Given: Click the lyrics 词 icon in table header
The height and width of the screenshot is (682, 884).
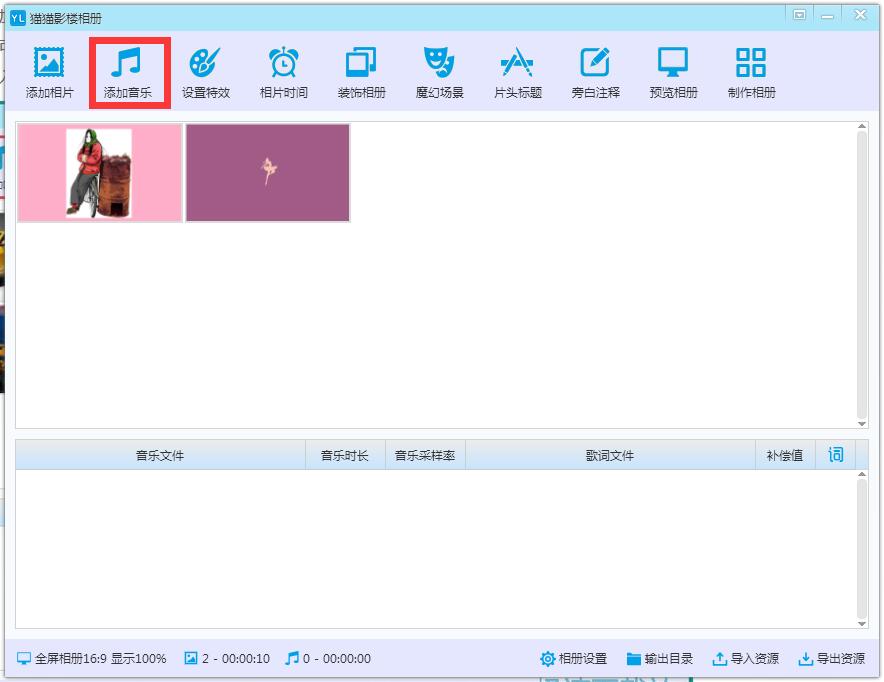Looking at the screenshot, I should [835, 455].
